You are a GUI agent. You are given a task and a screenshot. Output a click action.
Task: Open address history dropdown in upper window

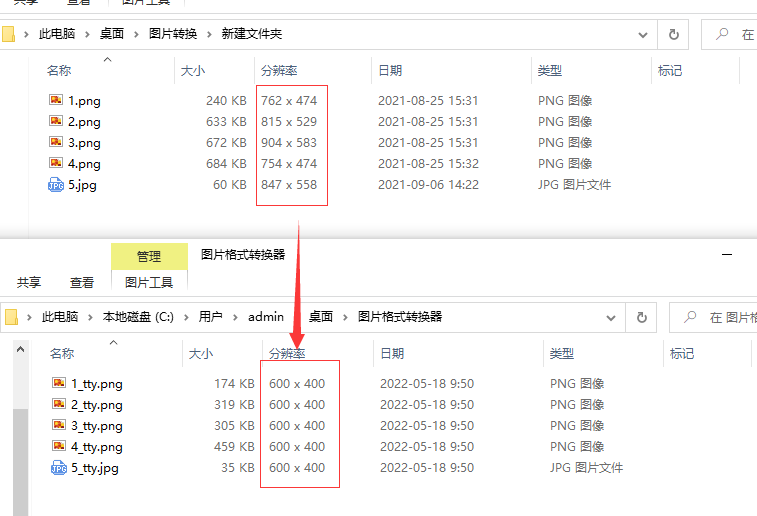point(643,35)
